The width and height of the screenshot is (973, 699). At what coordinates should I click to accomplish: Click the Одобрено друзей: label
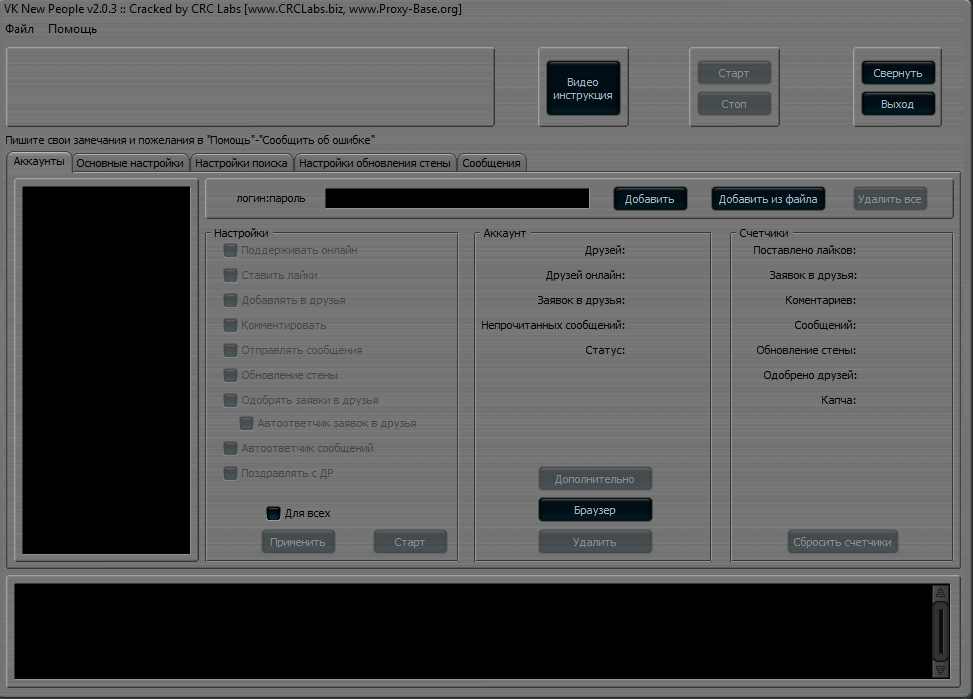pyautogui.click(x=810, y=375)
